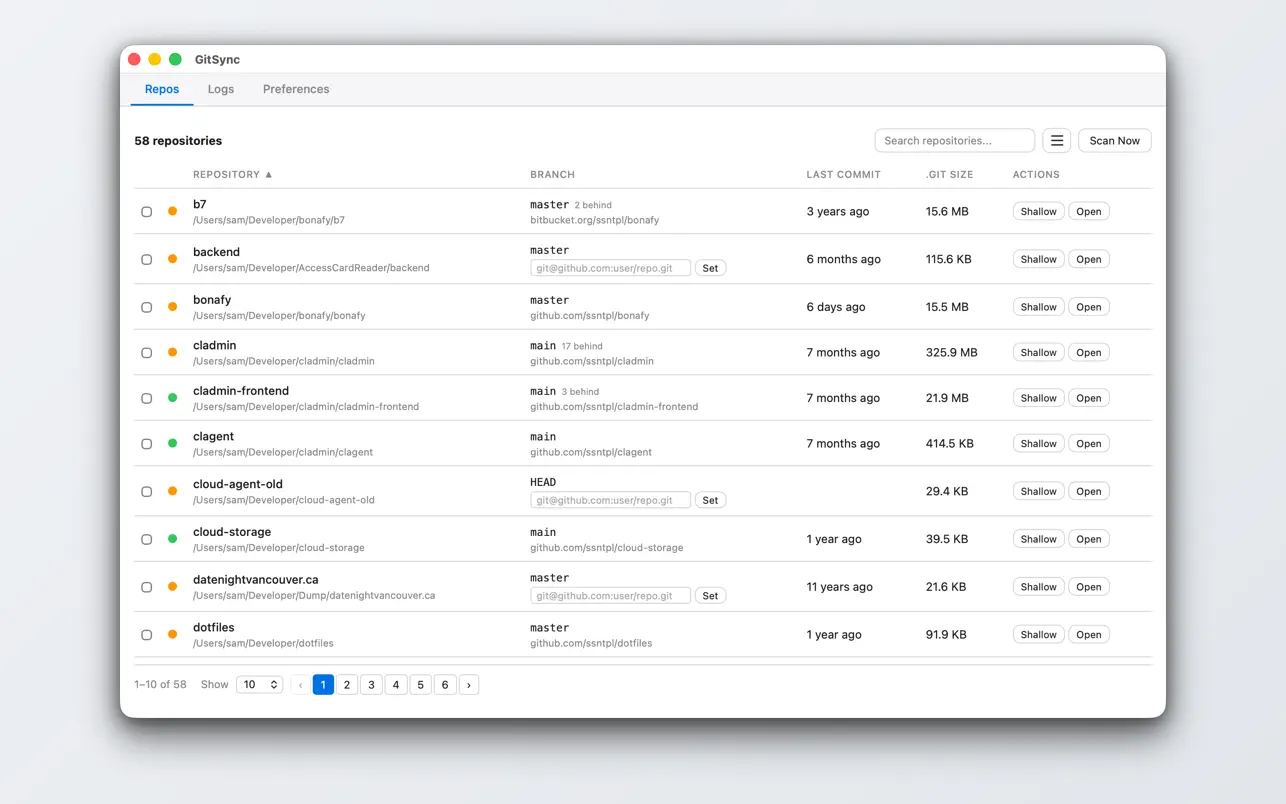Viewport: 1286px width, 804px height.
Task: Click Shallow for the b7 repository
Action: tap(1039, 212)
